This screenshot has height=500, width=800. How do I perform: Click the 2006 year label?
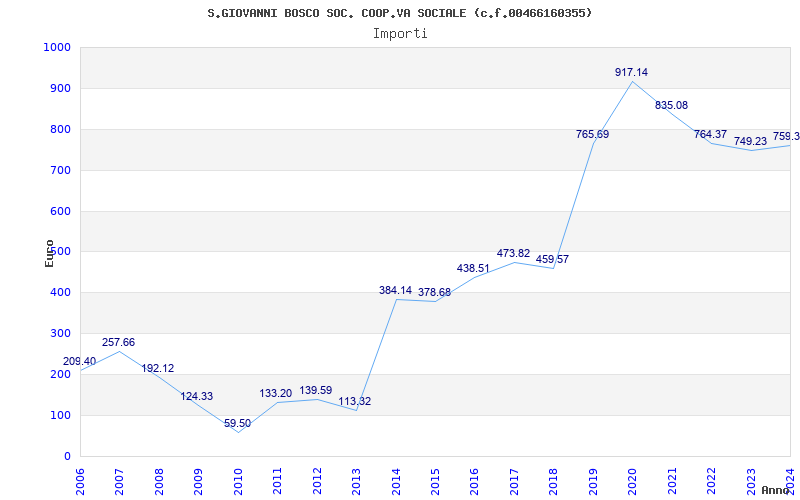80,481
